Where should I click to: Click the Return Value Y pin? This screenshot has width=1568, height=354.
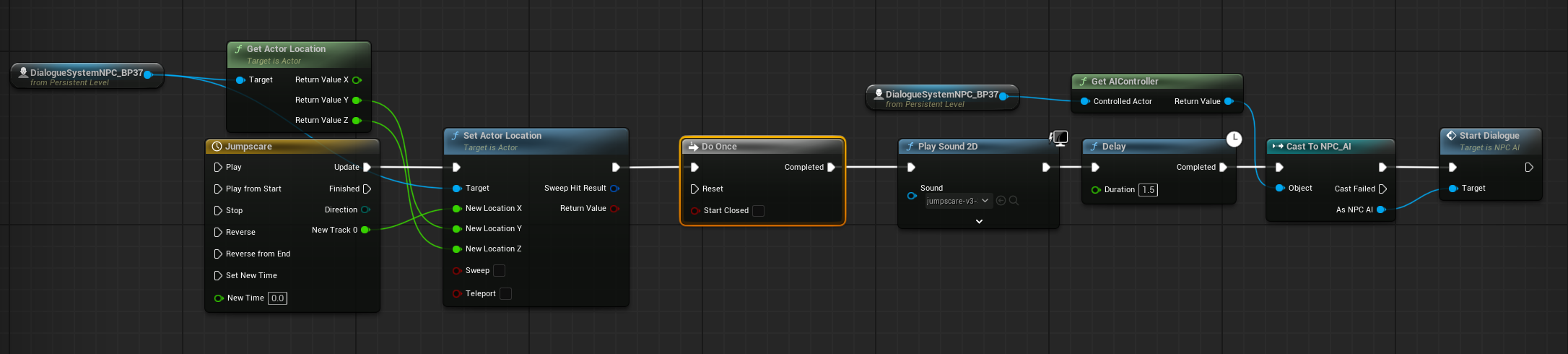pyautogui.click(x=357, y=100)
